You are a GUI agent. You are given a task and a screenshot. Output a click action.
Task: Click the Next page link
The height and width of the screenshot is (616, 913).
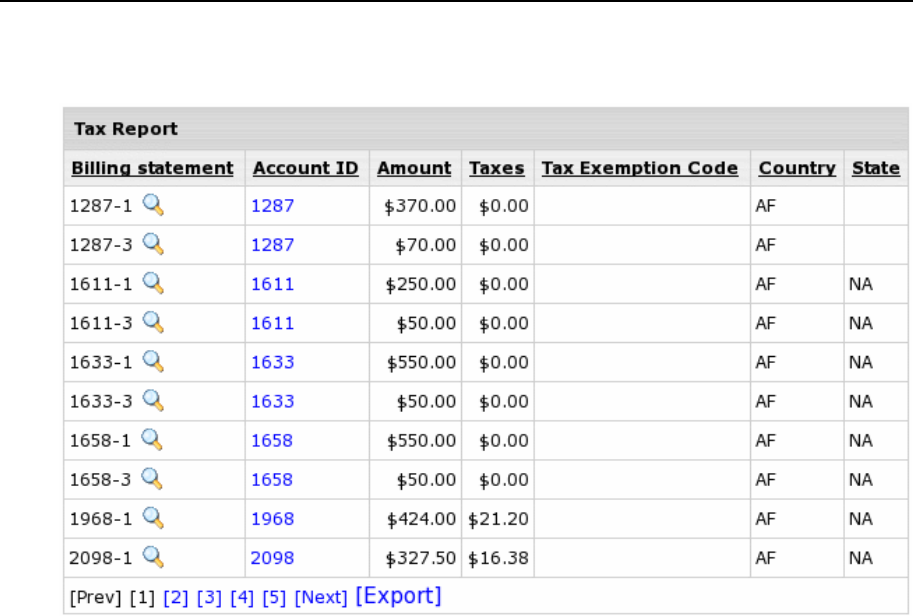pyautogui.click(x=321, y=598)
